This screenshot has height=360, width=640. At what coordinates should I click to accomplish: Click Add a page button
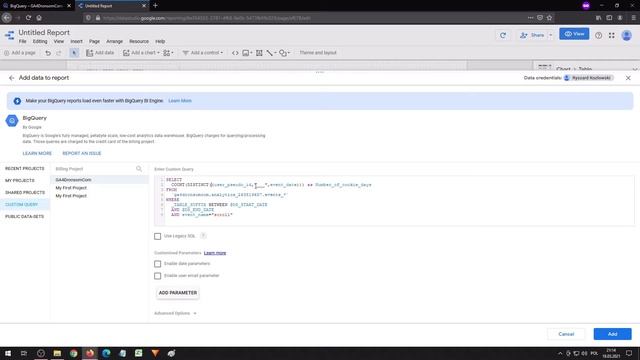click(x=20, y=53)
